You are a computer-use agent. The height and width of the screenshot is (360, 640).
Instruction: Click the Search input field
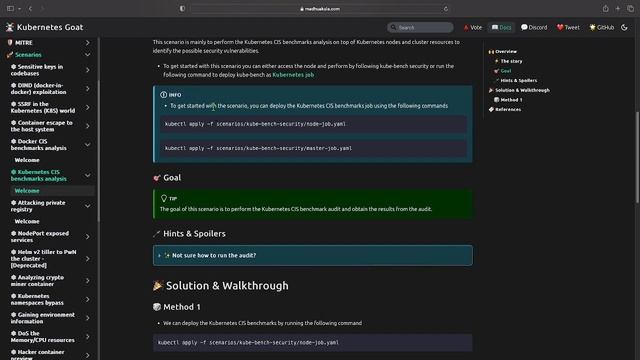click(420, 27)
